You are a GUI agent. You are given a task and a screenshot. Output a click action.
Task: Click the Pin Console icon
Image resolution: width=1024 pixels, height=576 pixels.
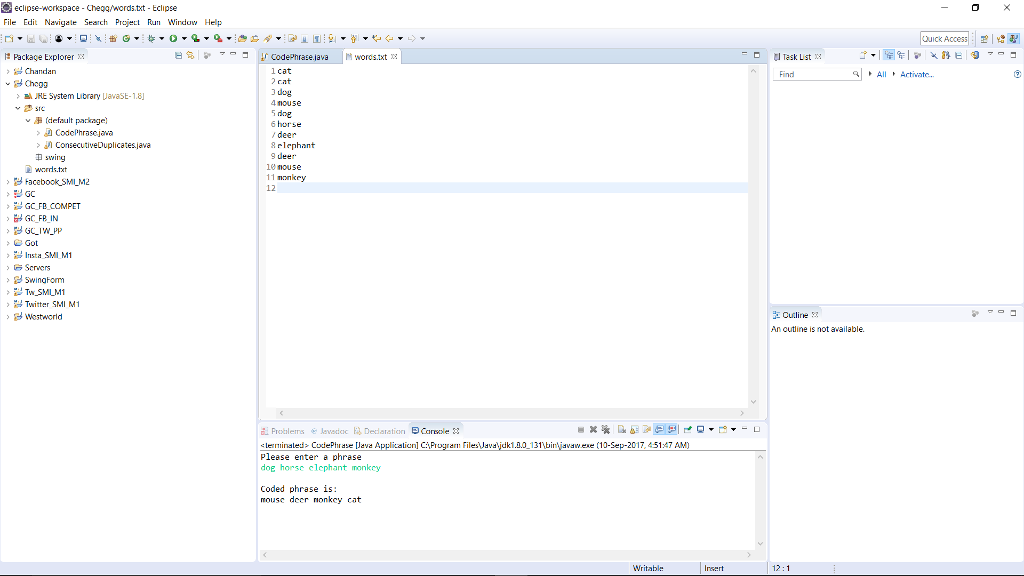pyautogui.click(x=688, y=430)
